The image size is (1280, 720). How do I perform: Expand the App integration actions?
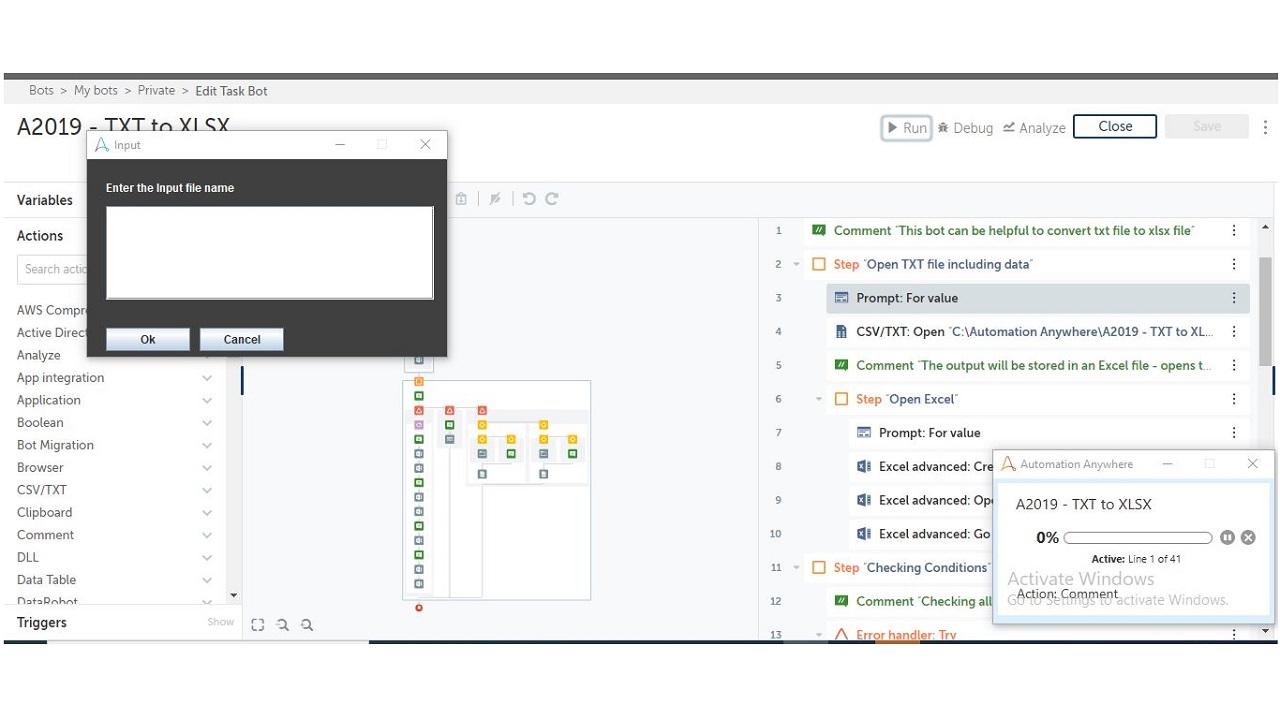207,378
